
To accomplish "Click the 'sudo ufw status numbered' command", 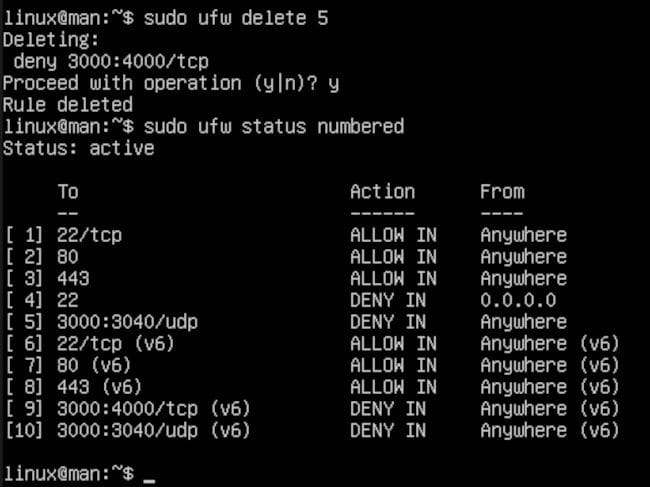I will [274, 126].
